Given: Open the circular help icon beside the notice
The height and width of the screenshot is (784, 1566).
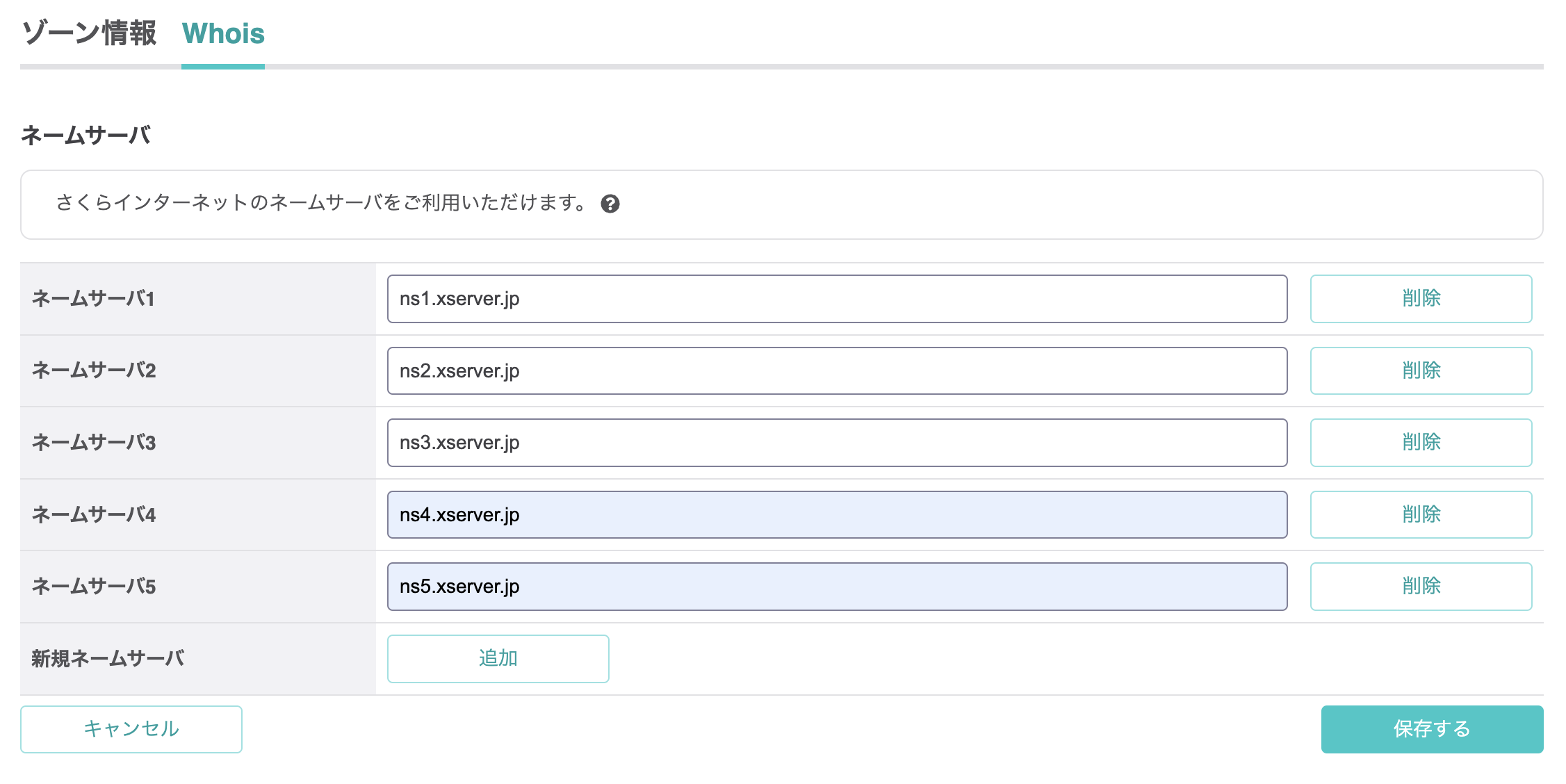Looking at the screenshot, I should pos(612,204).
